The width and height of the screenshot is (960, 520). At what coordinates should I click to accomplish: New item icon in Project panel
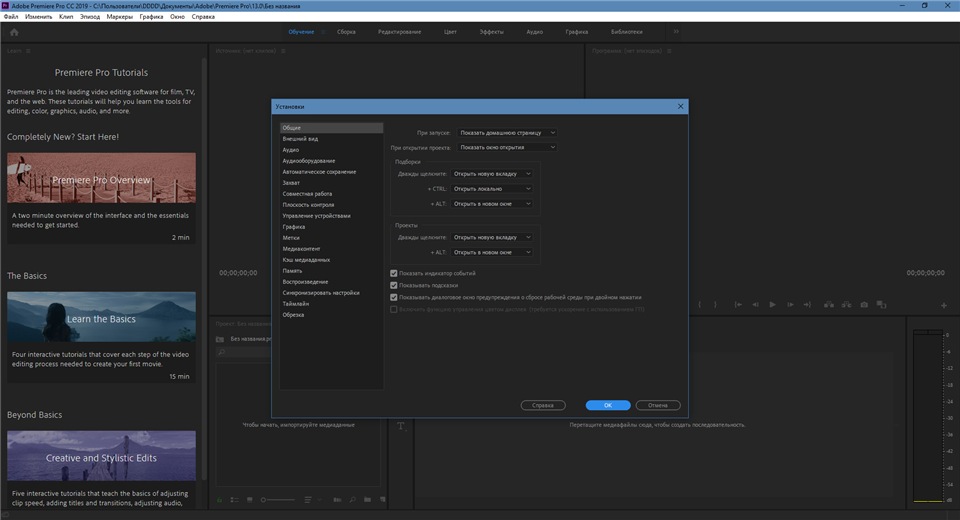(383, 500)
